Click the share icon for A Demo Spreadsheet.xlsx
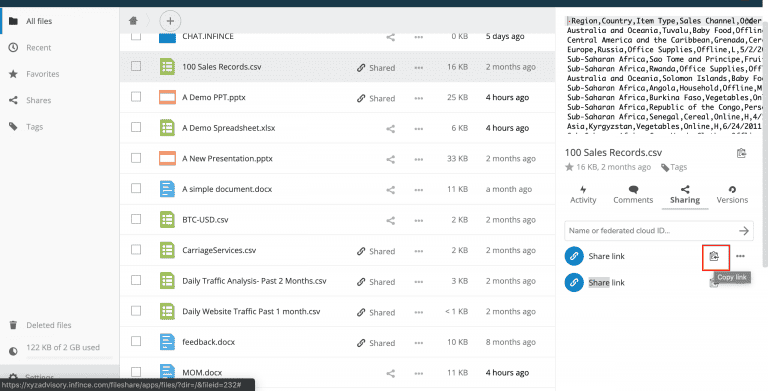The width and height of the screenshot is (768, 391). point(390,128)
